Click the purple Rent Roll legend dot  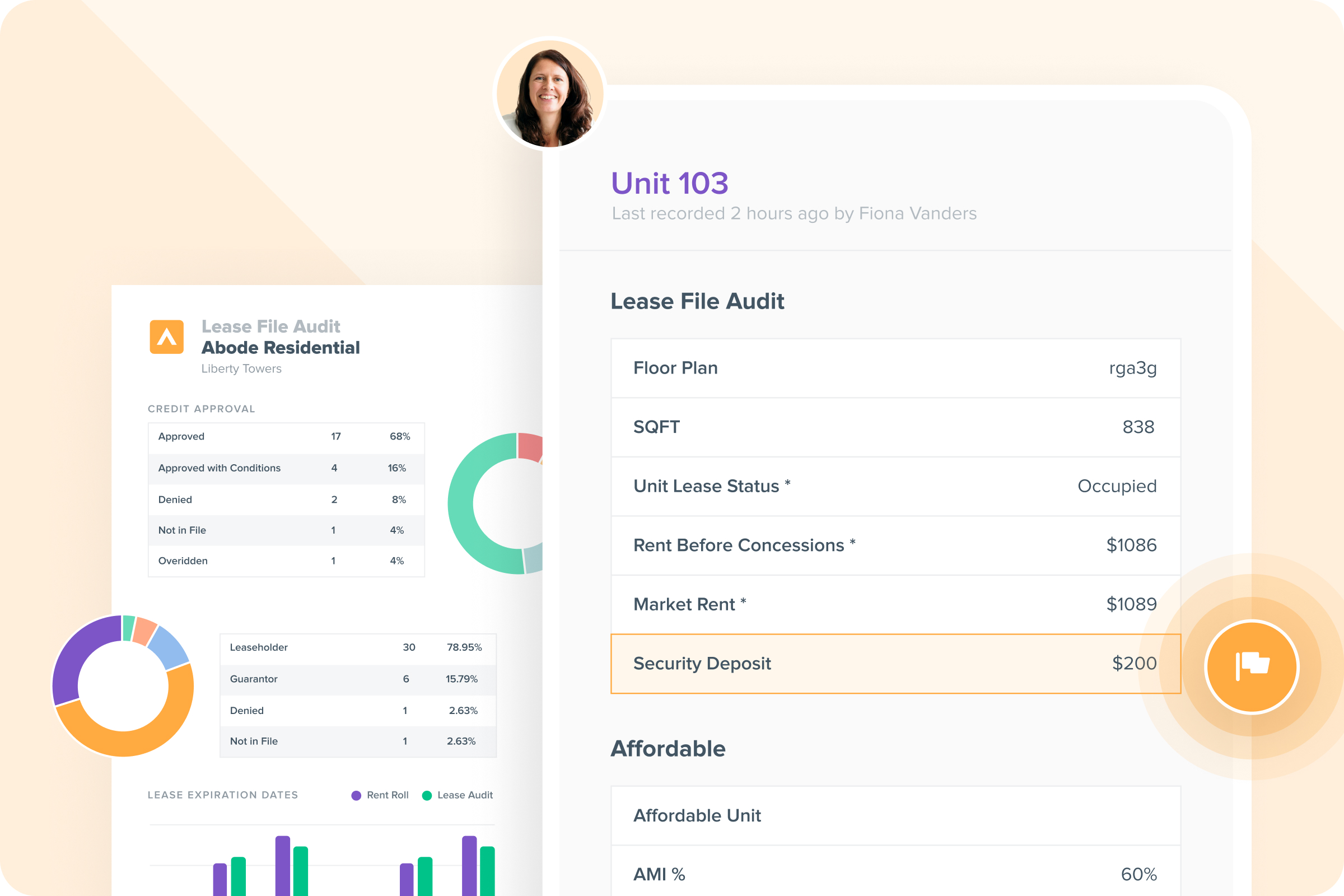[x=356, y=795]
